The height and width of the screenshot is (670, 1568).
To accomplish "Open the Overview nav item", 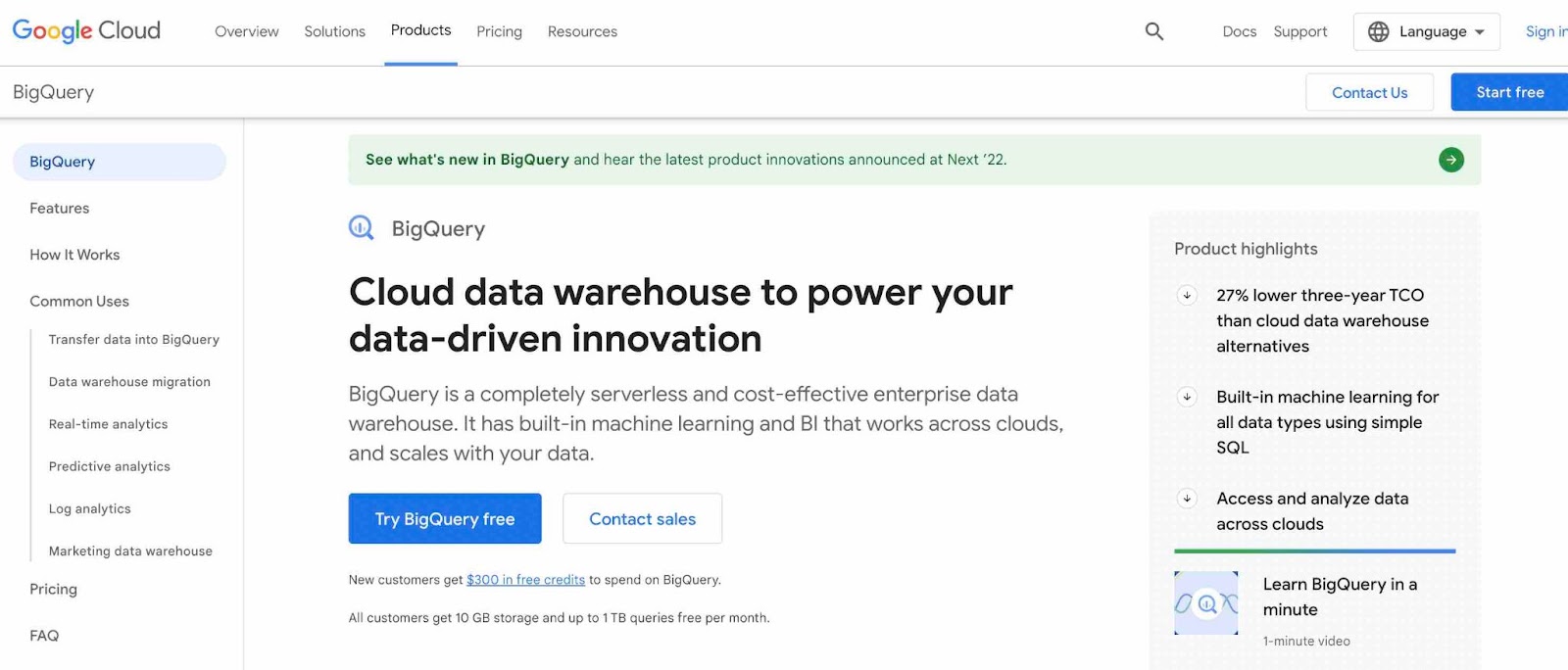I will 247,31.
